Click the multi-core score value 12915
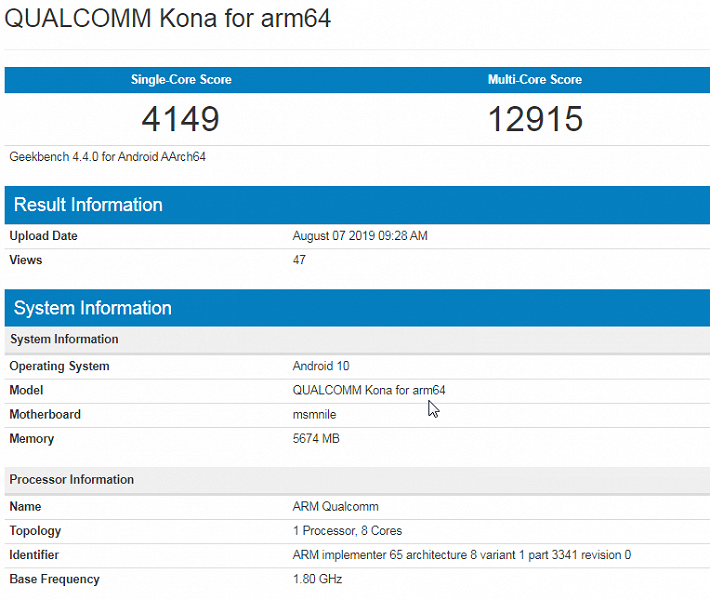The image size is (710, 600). 534,120
